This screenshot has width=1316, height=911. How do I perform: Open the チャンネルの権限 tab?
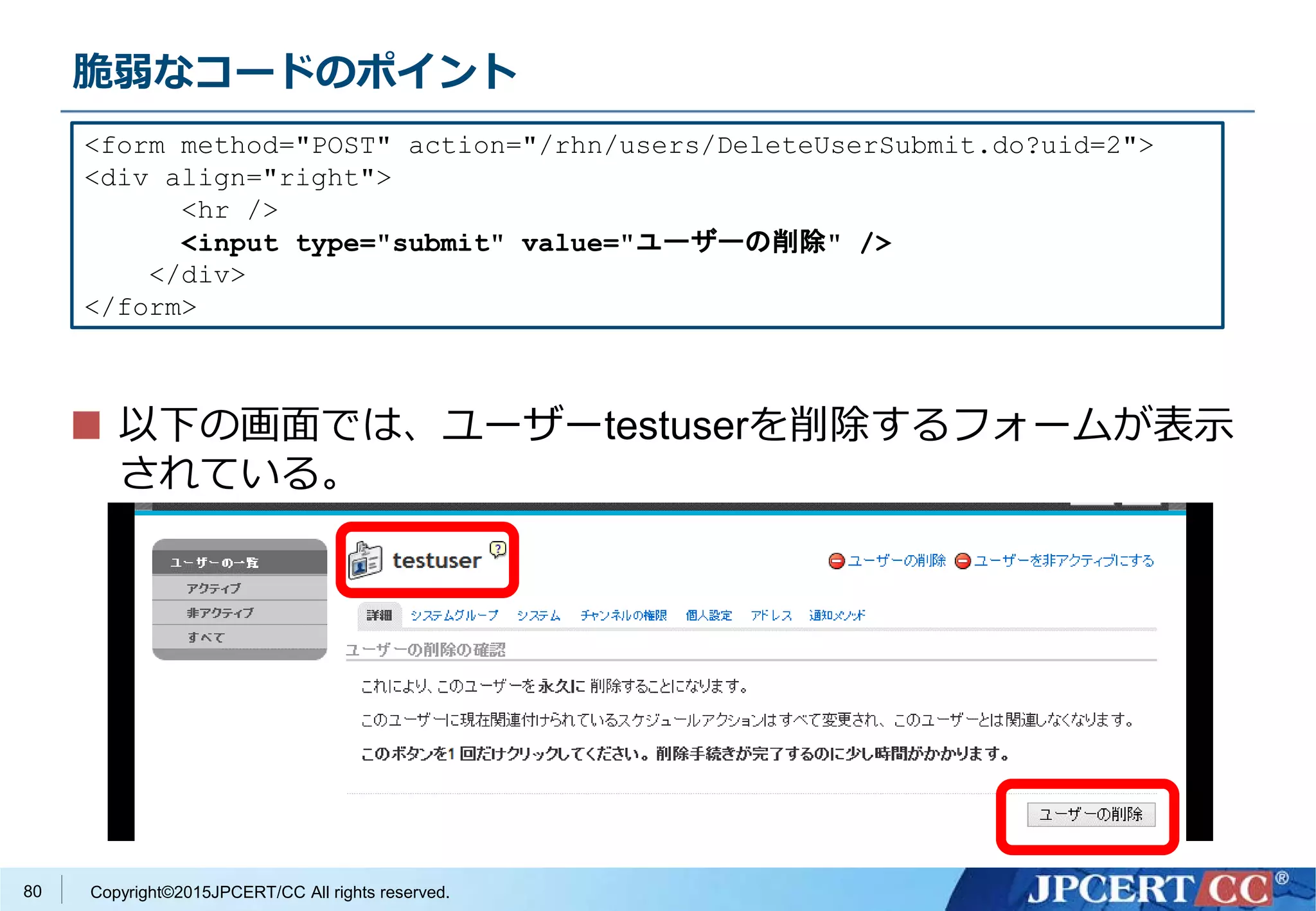[x=623, y=615]
